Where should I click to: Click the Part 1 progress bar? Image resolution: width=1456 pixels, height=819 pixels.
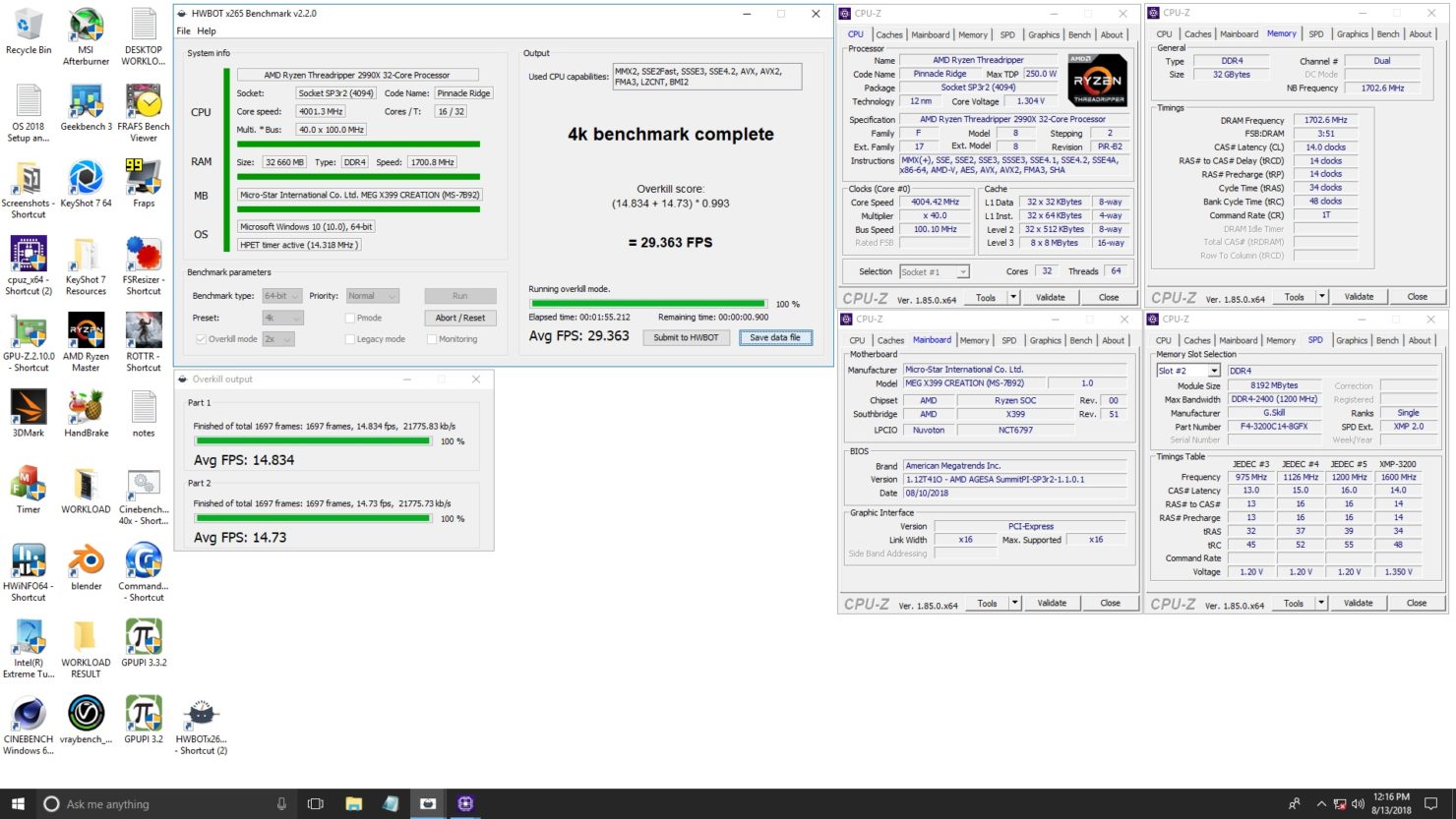click(313, 441)
